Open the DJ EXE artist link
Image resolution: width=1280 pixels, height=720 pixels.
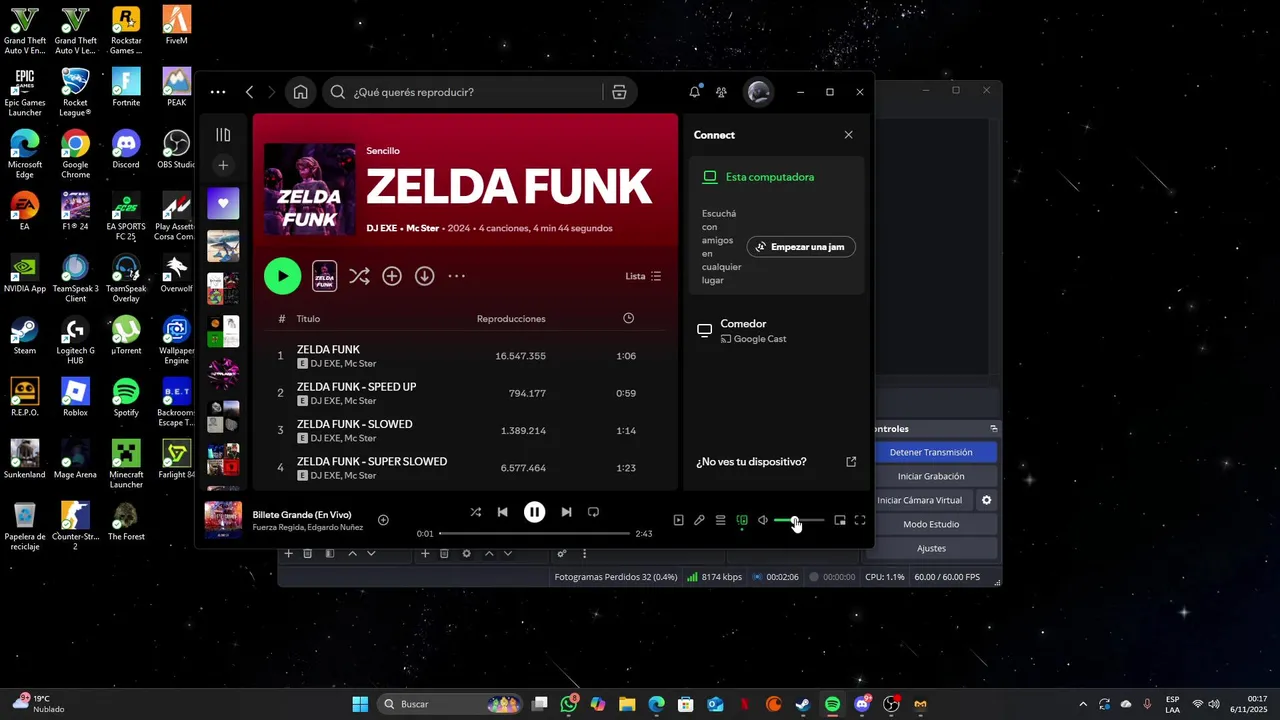pyautogui.click(x=381, y=228)
